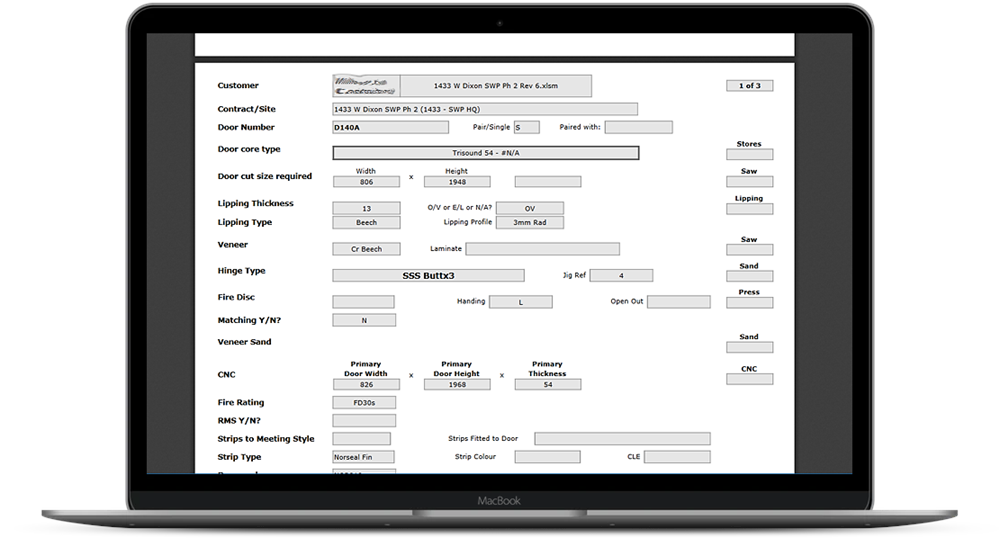Click the Handing field showing L
1000x538 pixels.
coord(520,302)
